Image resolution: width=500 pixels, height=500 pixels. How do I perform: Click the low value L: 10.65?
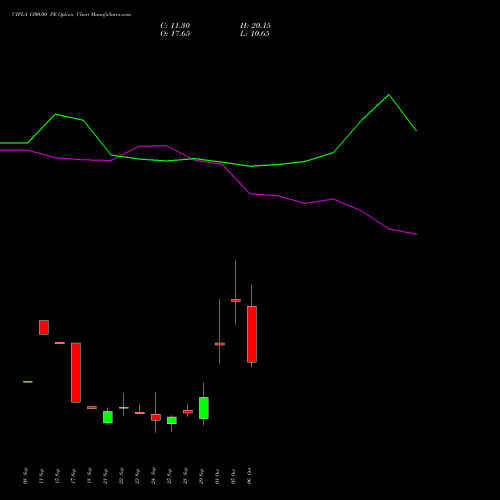pyautogui.click(x=255, y=34)
